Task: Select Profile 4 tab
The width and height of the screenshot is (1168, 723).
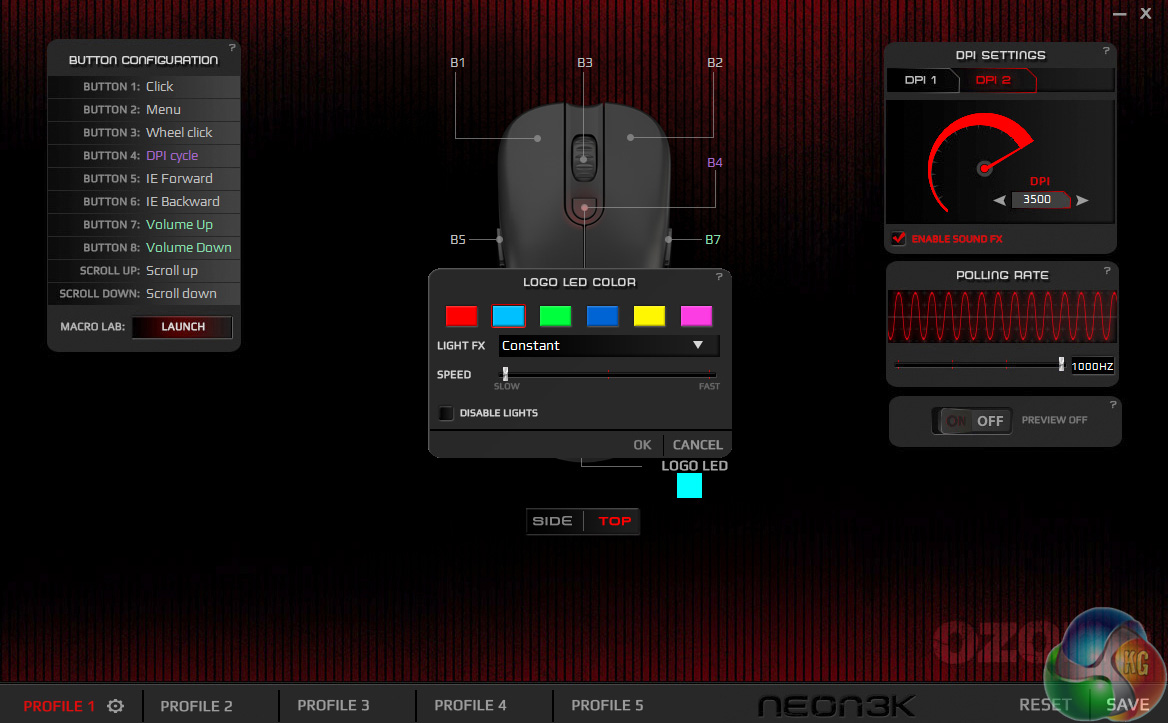Action: 470,705
